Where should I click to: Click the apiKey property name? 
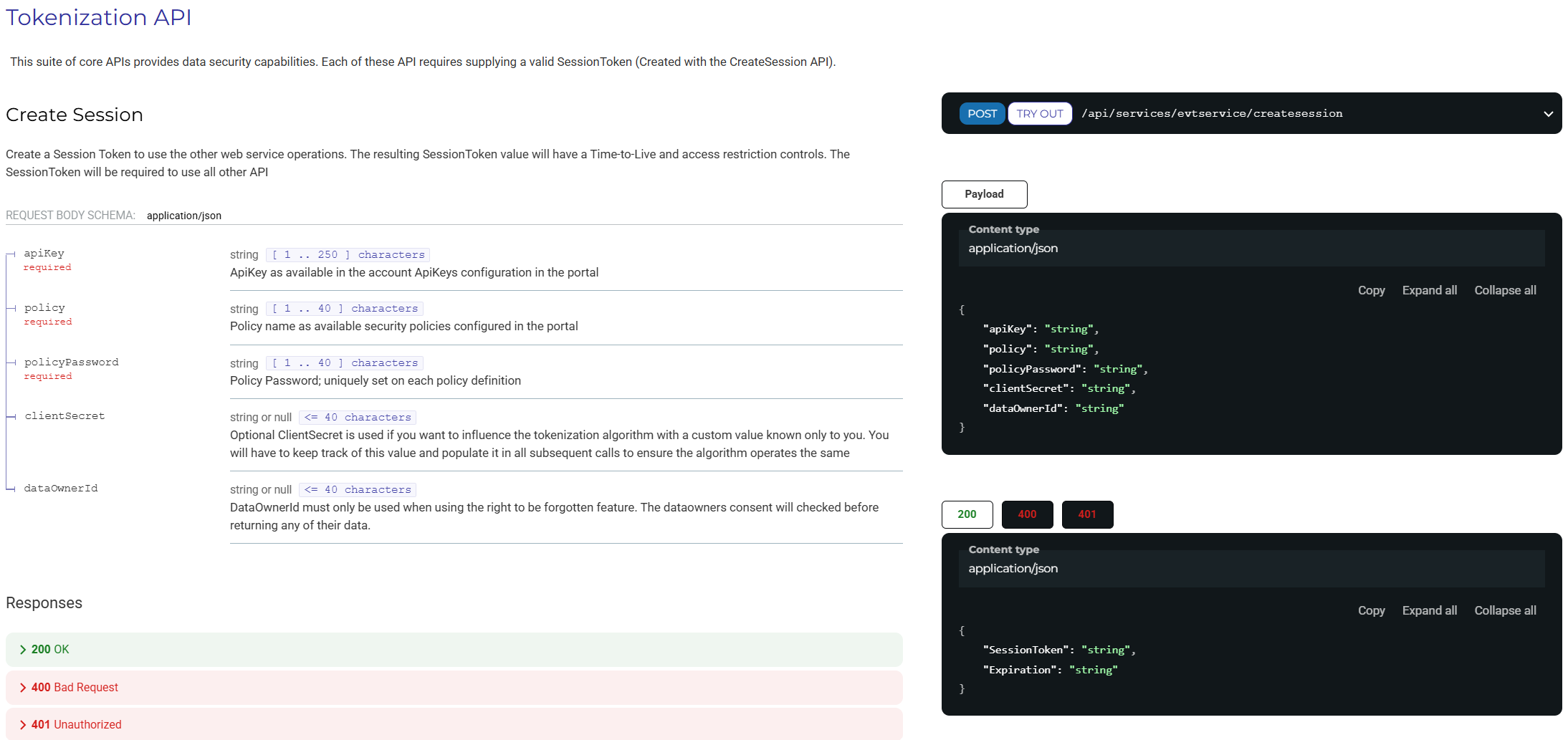tap(44, 254)
